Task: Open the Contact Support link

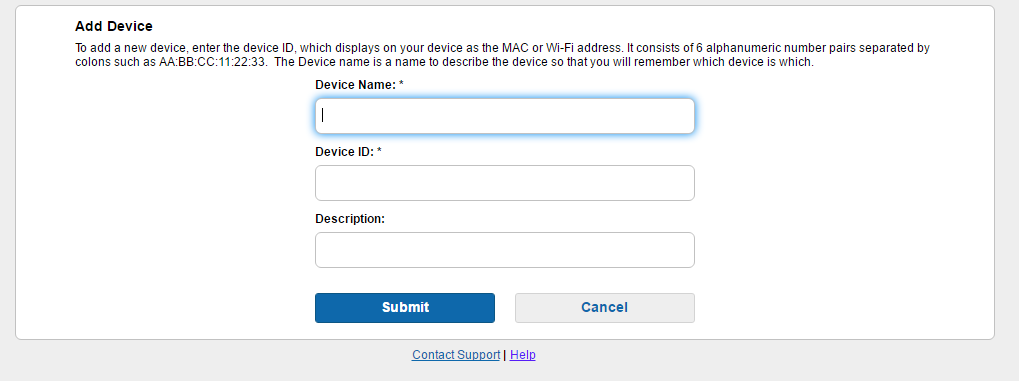Action: tap(456, 355)
